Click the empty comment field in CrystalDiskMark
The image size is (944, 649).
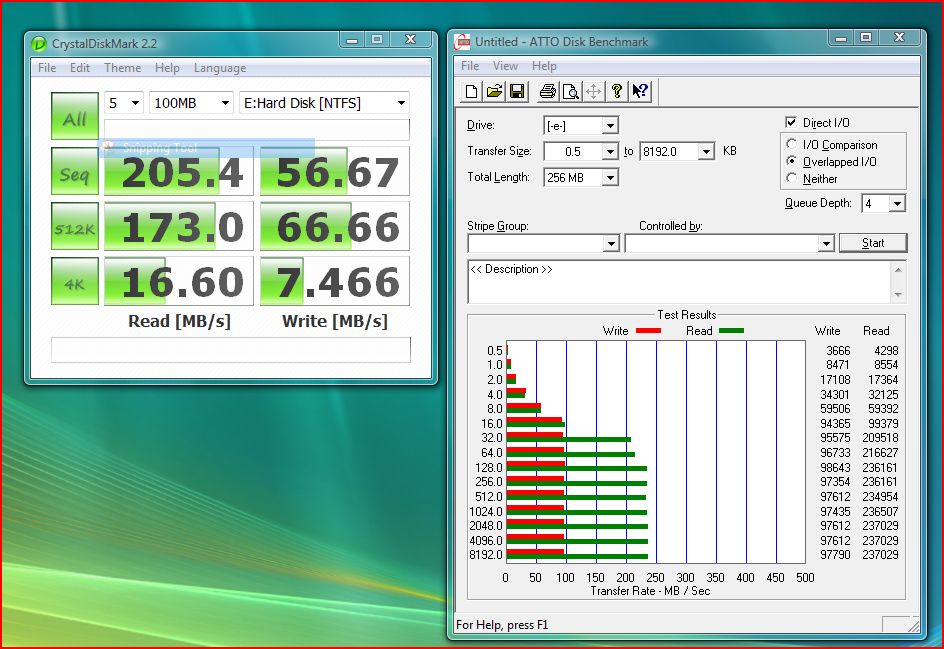(x=231, y=350)
